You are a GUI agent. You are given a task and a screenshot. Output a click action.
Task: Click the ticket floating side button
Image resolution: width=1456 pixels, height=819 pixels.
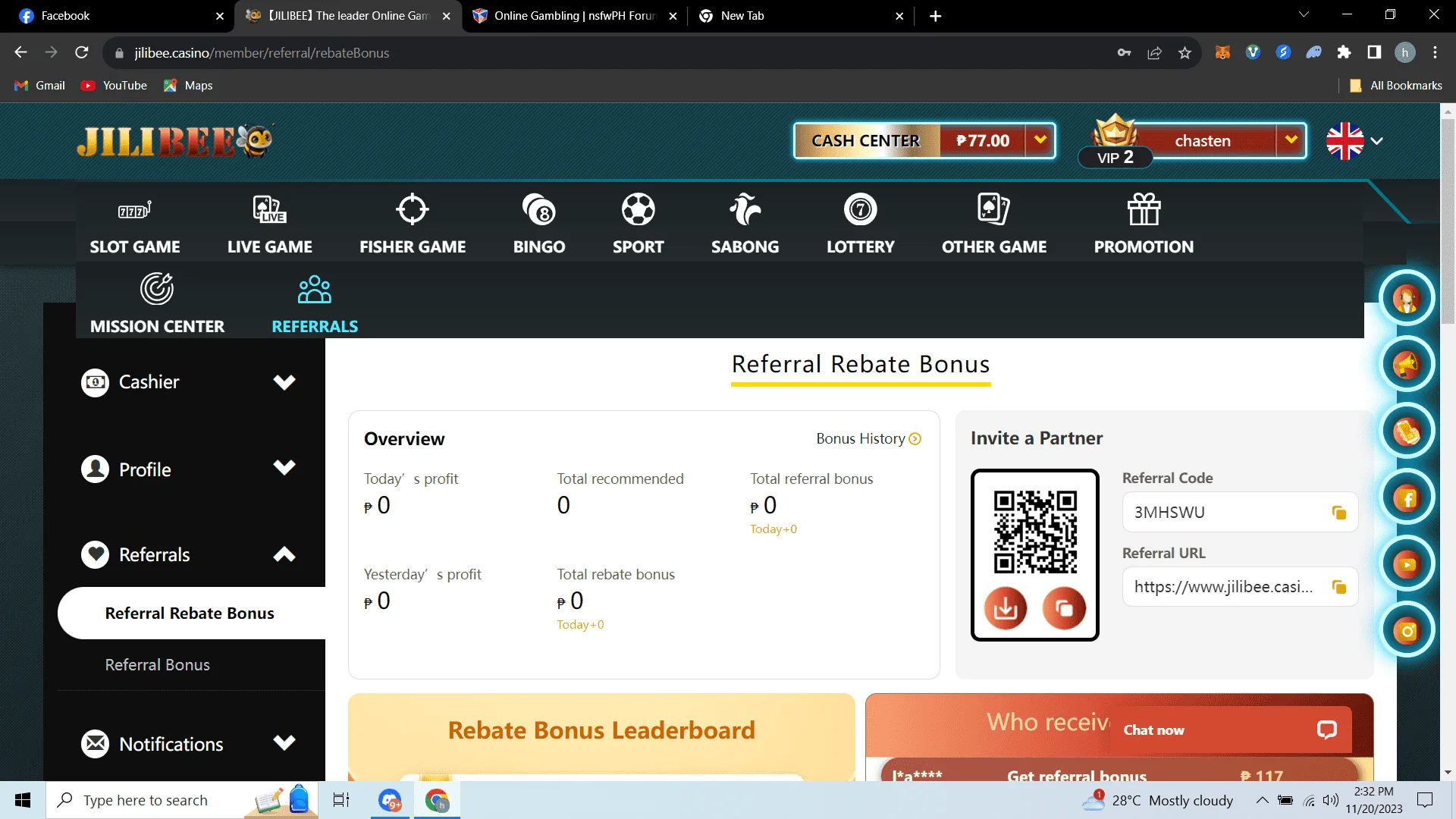(1407, 431)
